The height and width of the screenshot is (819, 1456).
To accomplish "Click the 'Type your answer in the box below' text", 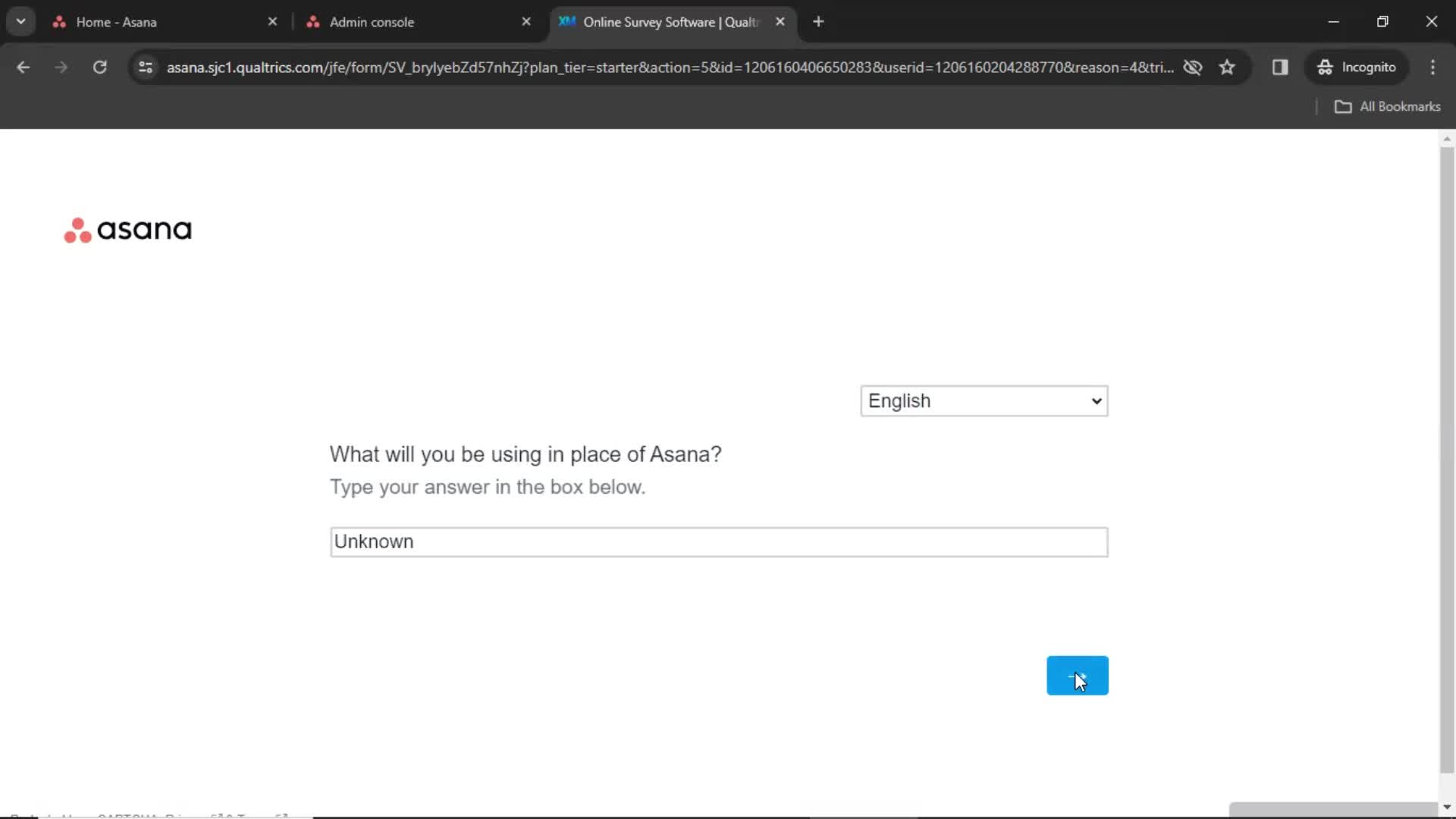I will coord(488,487).
